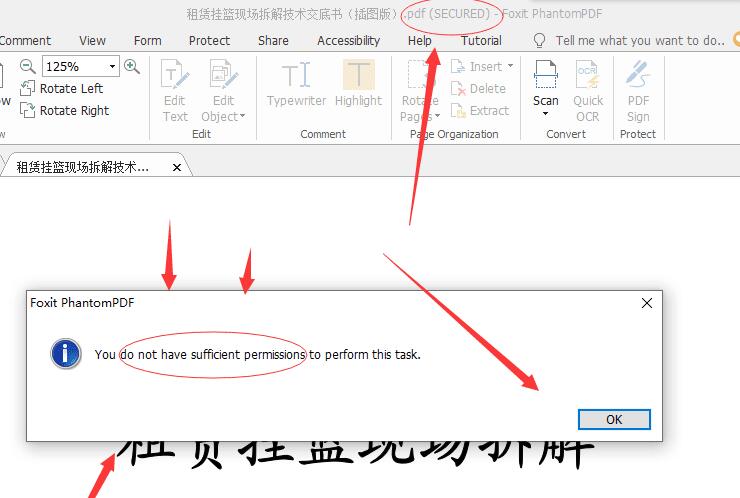Rotate the page left
740x498 pixels.
[x=62, y=88]
